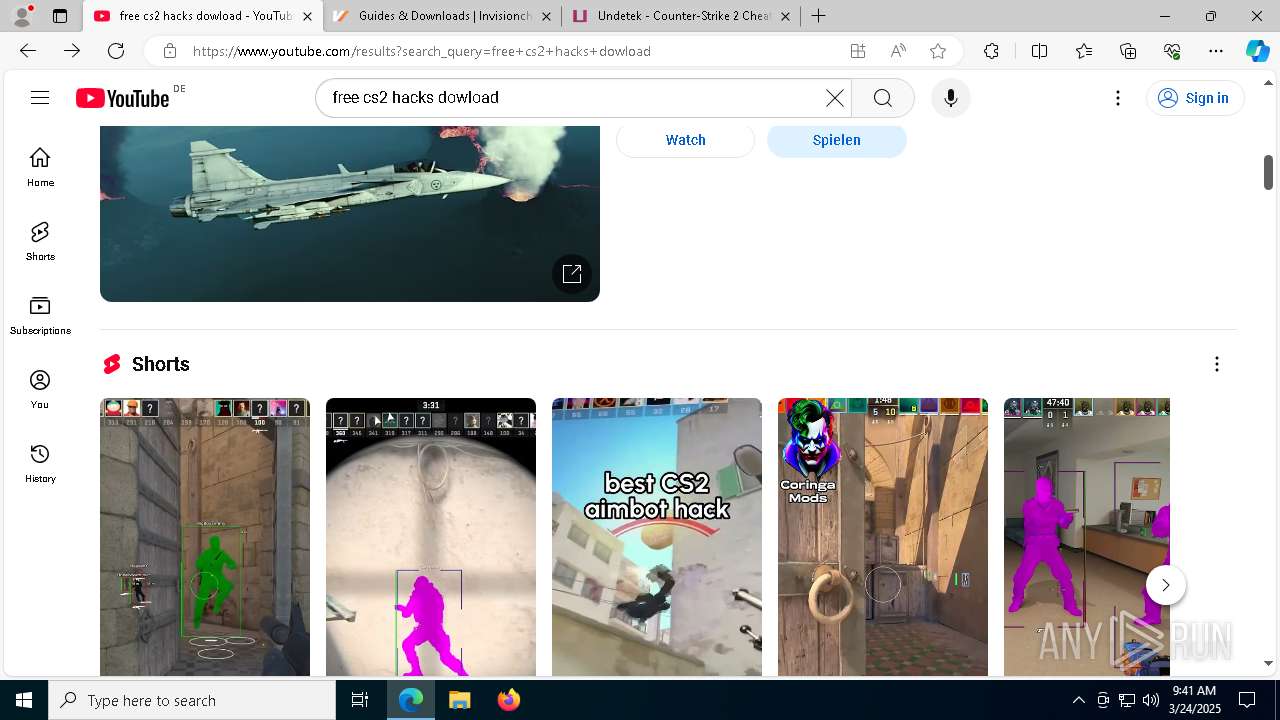Click the Windows taskbar search box
Screen dimensions: 1280x720
tap(192, 700)
